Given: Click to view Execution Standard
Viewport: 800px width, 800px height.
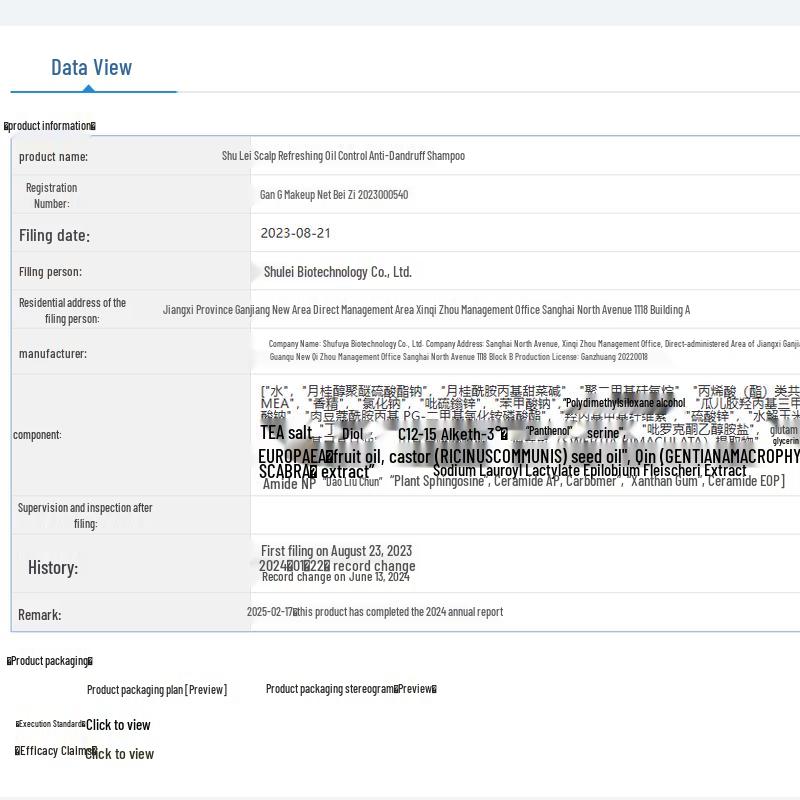Looking at the screenshot, I should [x=118, y=725].
